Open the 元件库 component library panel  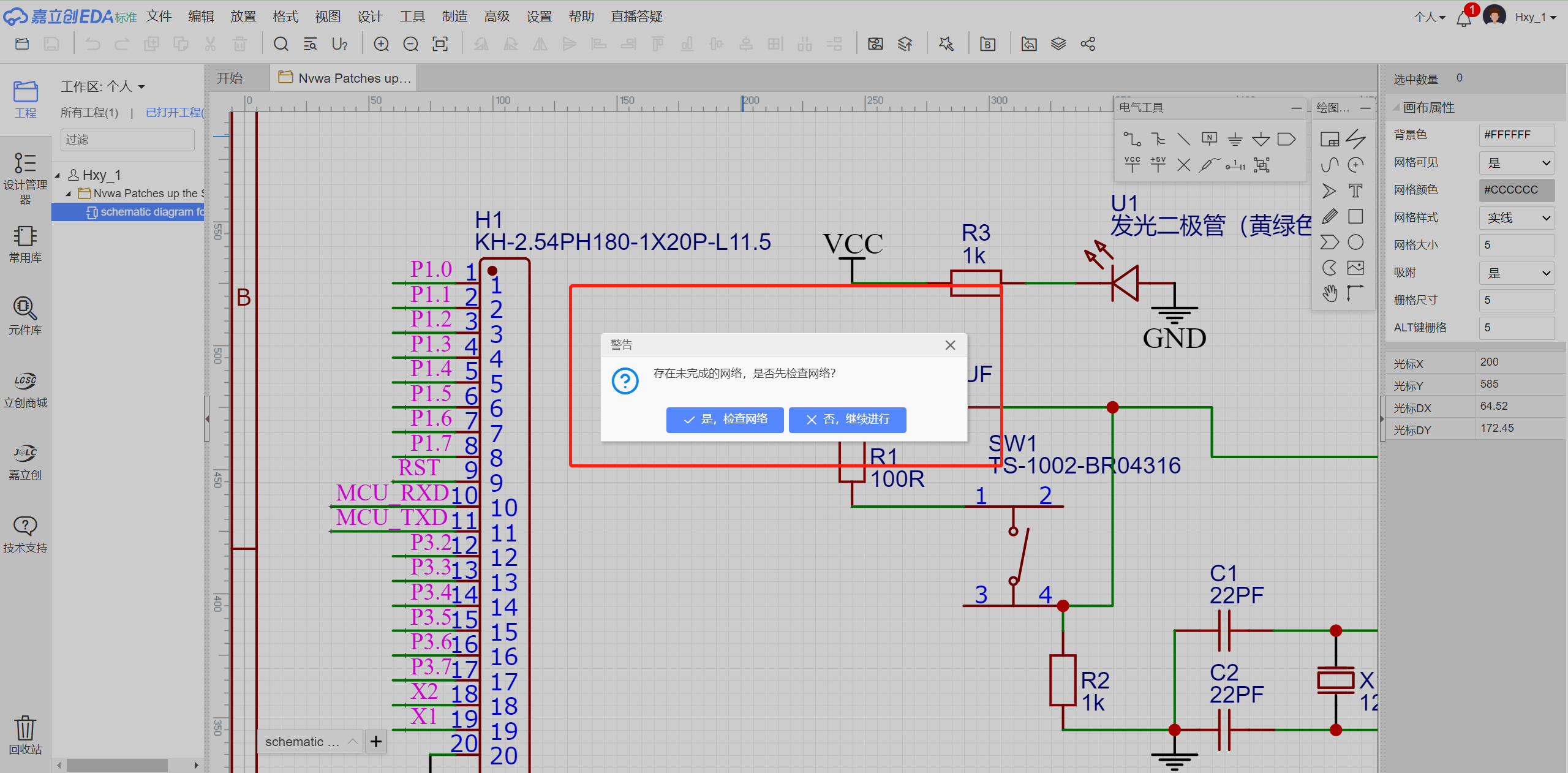[x=25, y=315]
